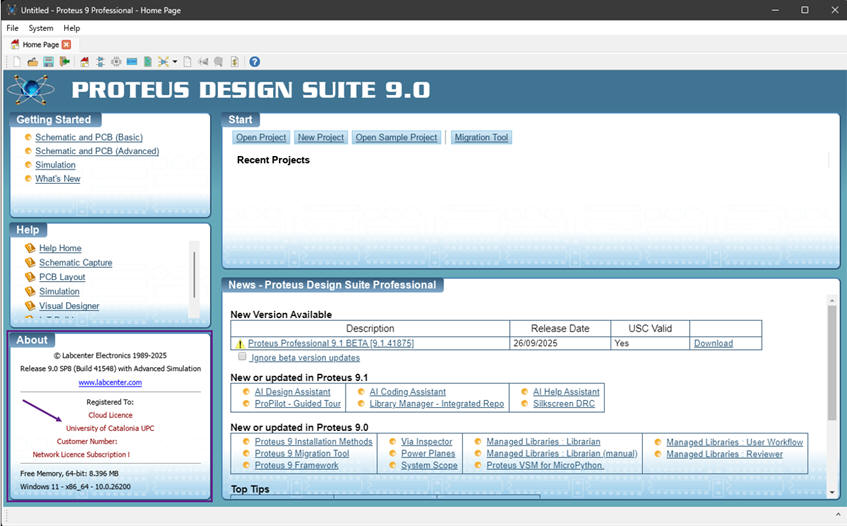The height and width of the screenshot is (526, 847).
Task: Open Simulation link under Getting Started
Action: pos(56,165)
